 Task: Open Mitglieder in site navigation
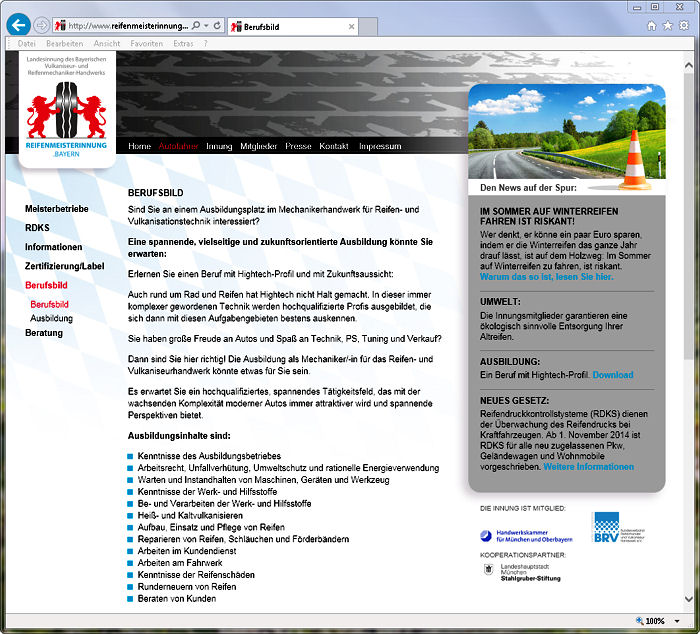pos(258,146)
